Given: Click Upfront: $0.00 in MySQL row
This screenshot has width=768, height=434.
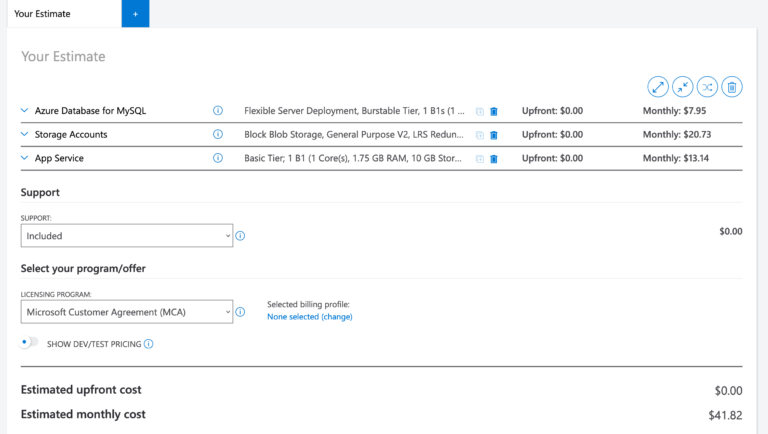Looking at the screenshot, I should [552, 111].
